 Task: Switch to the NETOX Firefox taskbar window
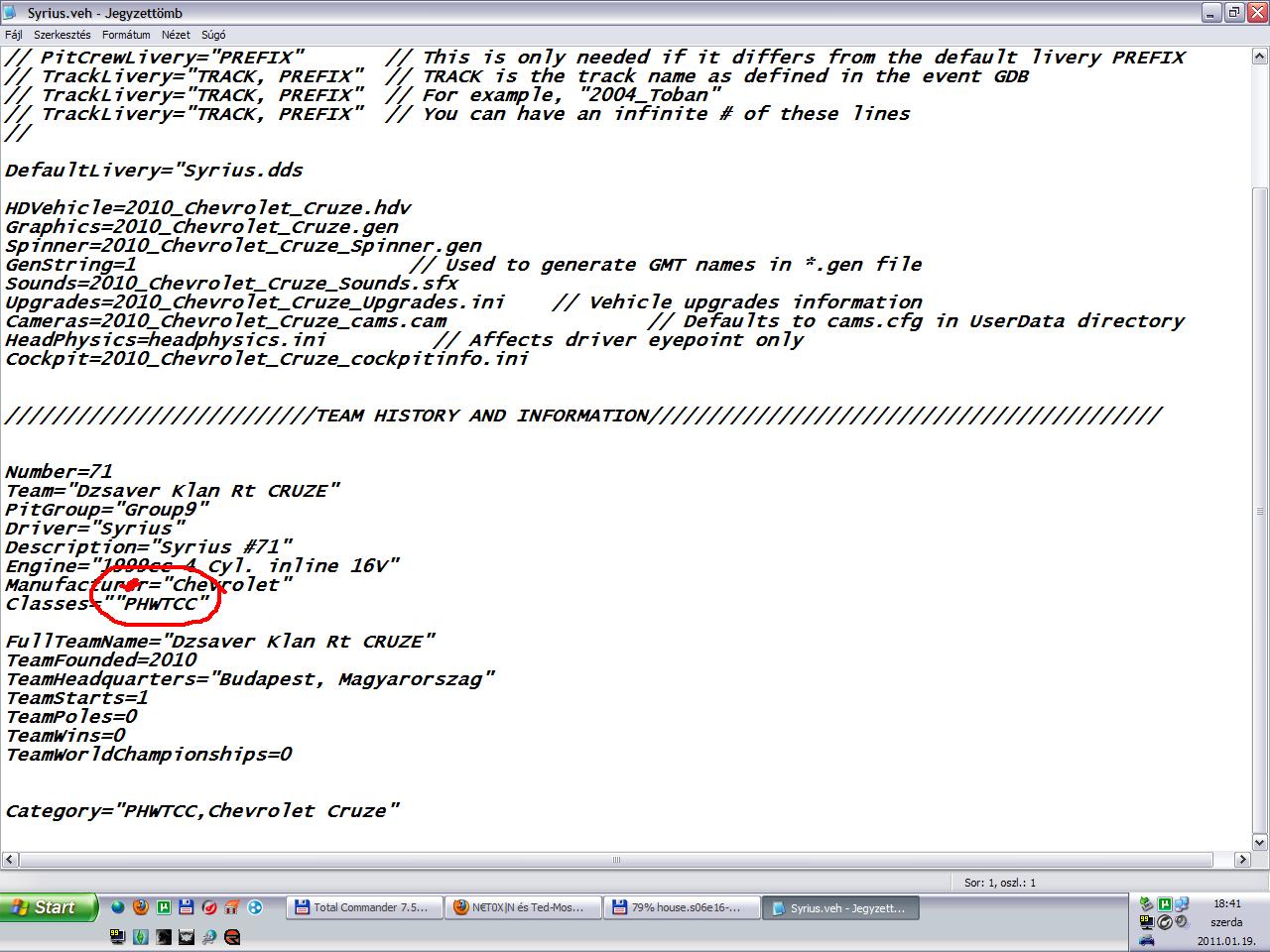pyautogui.click(x=523, y=907)
